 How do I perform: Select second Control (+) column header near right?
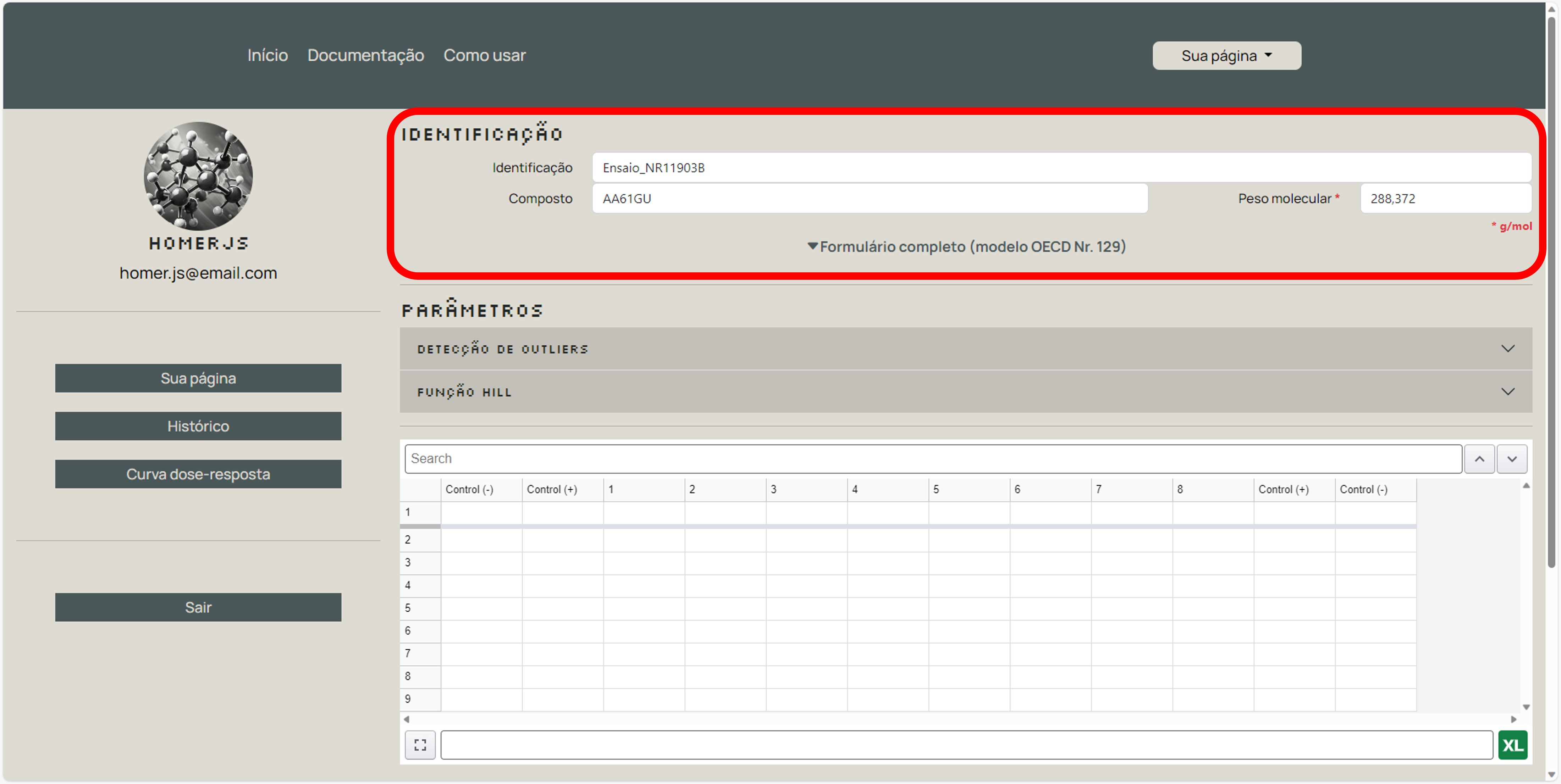1294,490
